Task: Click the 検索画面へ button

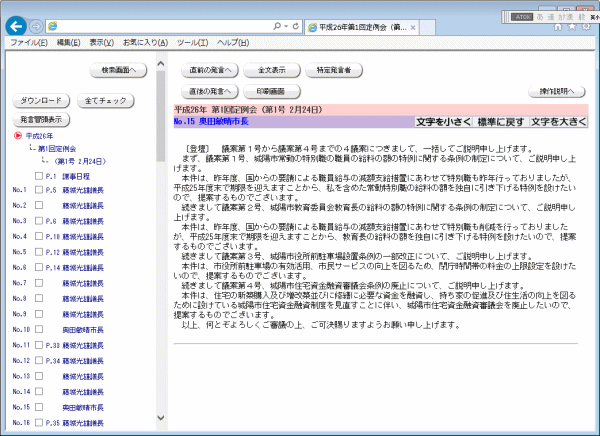Action: click(118, 70)
